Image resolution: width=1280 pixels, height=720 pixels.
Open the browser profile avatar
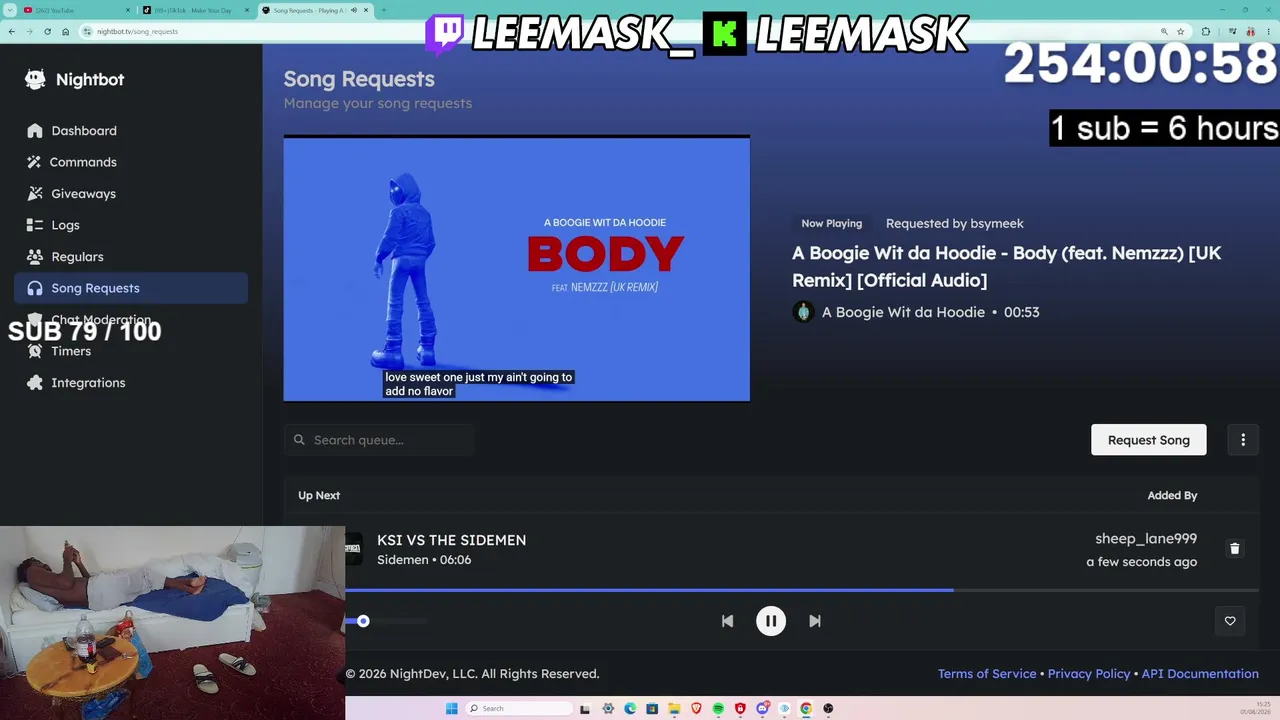[x=1250, y=31]
